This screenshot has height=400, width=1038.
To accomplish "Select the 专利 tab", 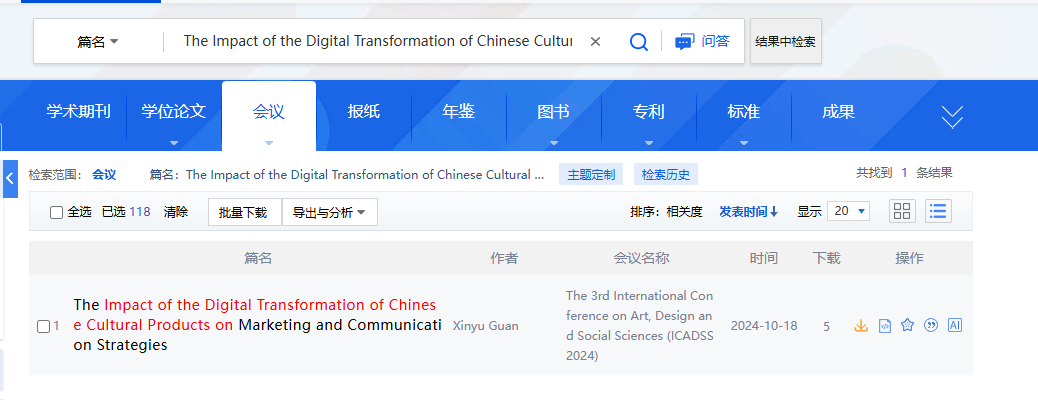I will tap(648, 112).
